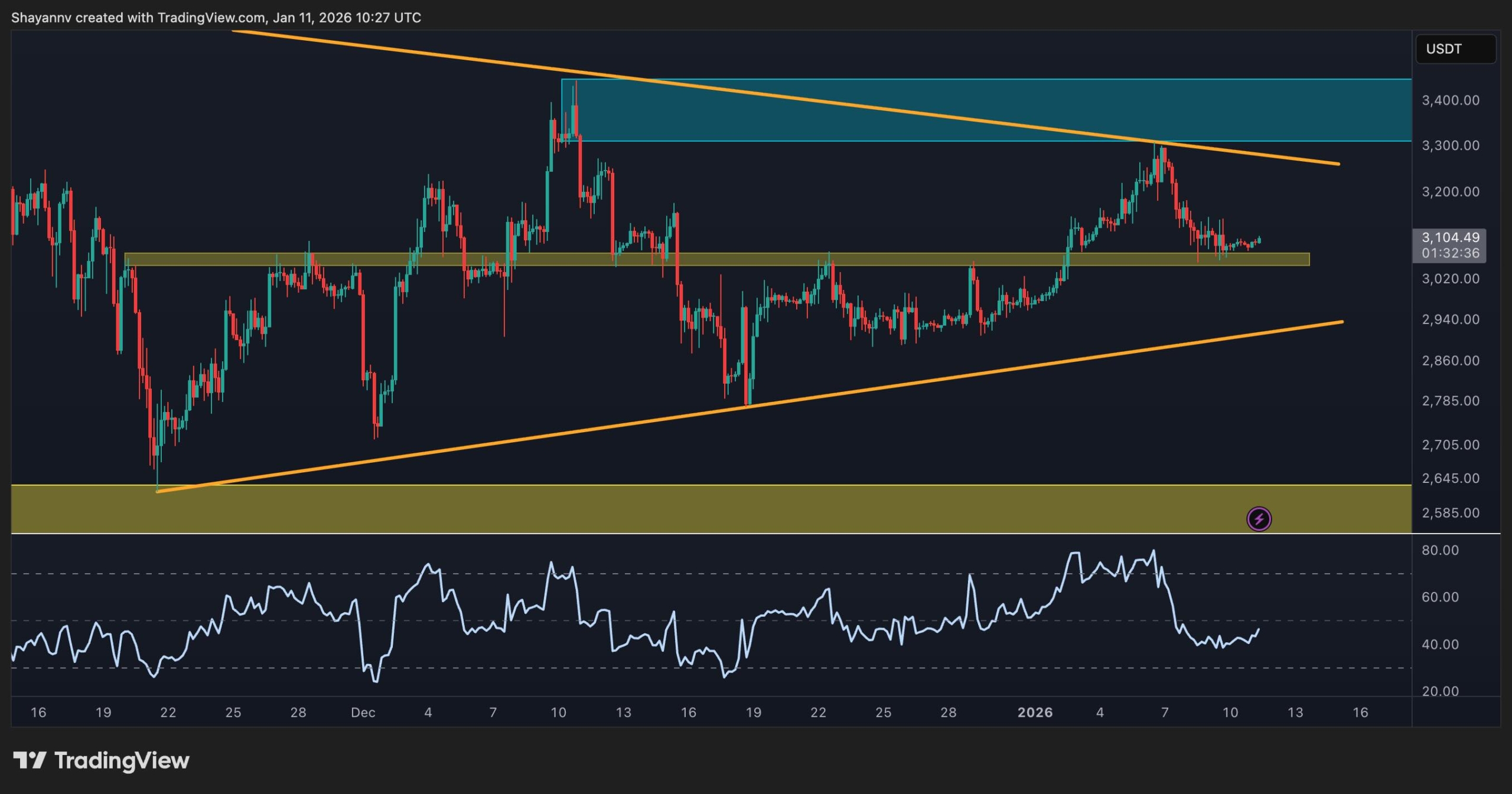Click the 2,785.00 price axis label
1512x794 pixels.
(x=1450, y=401)
